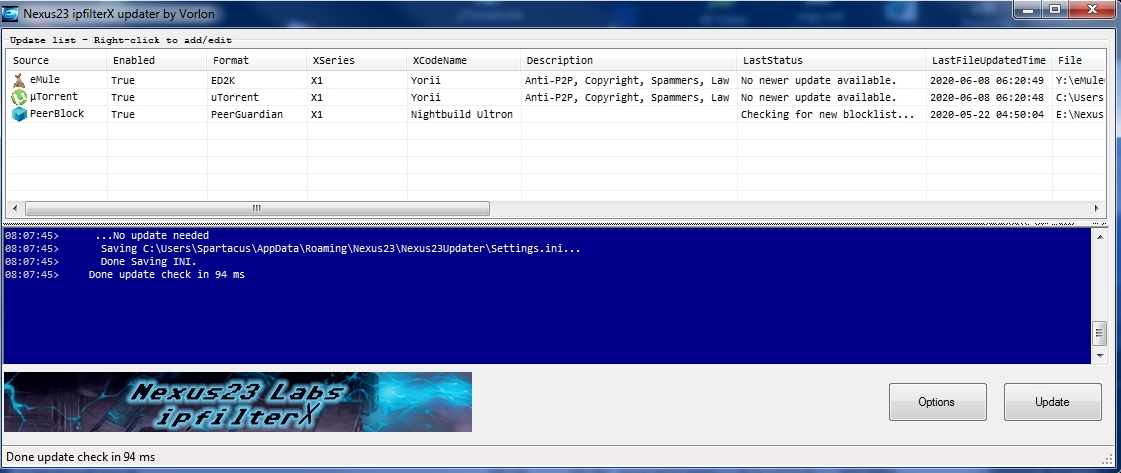Click 'Checking for new blocklist...' status
1121x473 pixels.
point(827,114)
